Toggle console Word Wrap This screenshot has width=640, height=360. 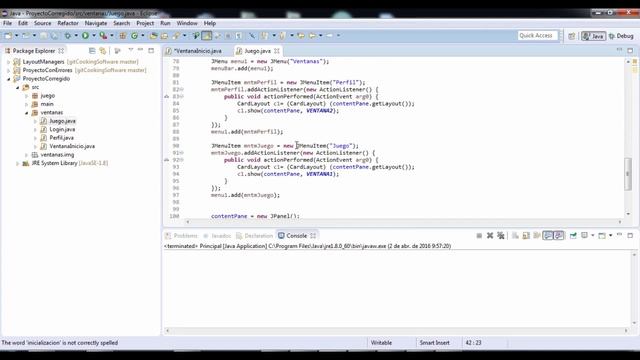(537, 236)
